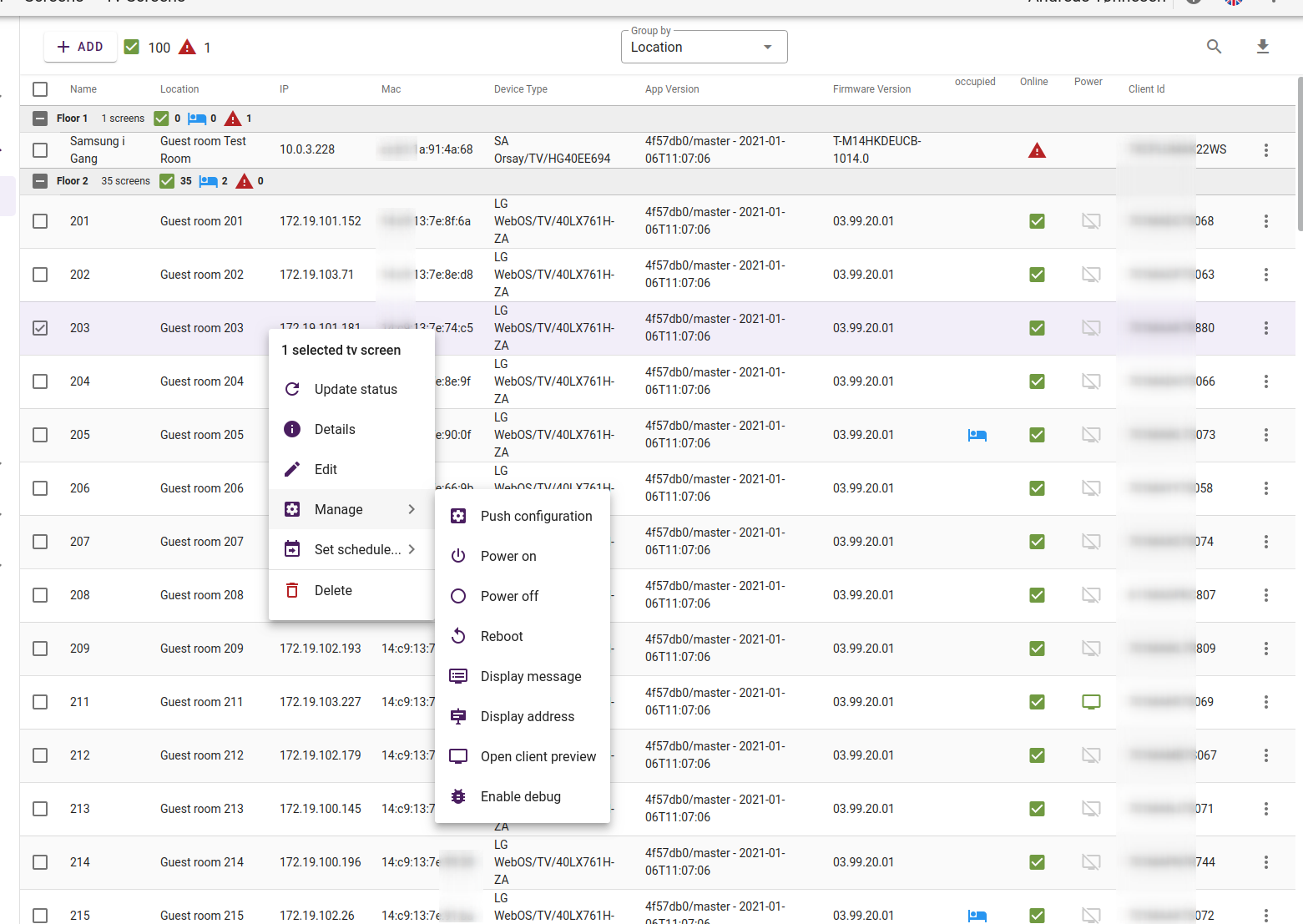Click the Delete trash icon

pyautogui.click(x=292, y=590)
